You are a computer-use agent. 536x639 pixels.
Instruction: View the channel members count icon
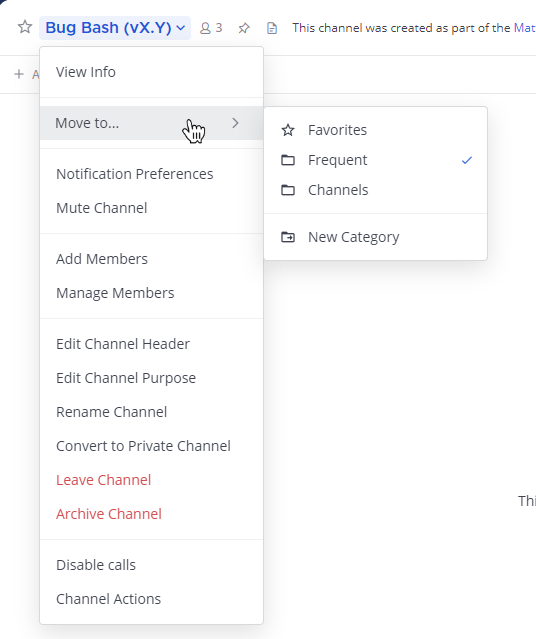pyautogui.click(x=211, y=28)
